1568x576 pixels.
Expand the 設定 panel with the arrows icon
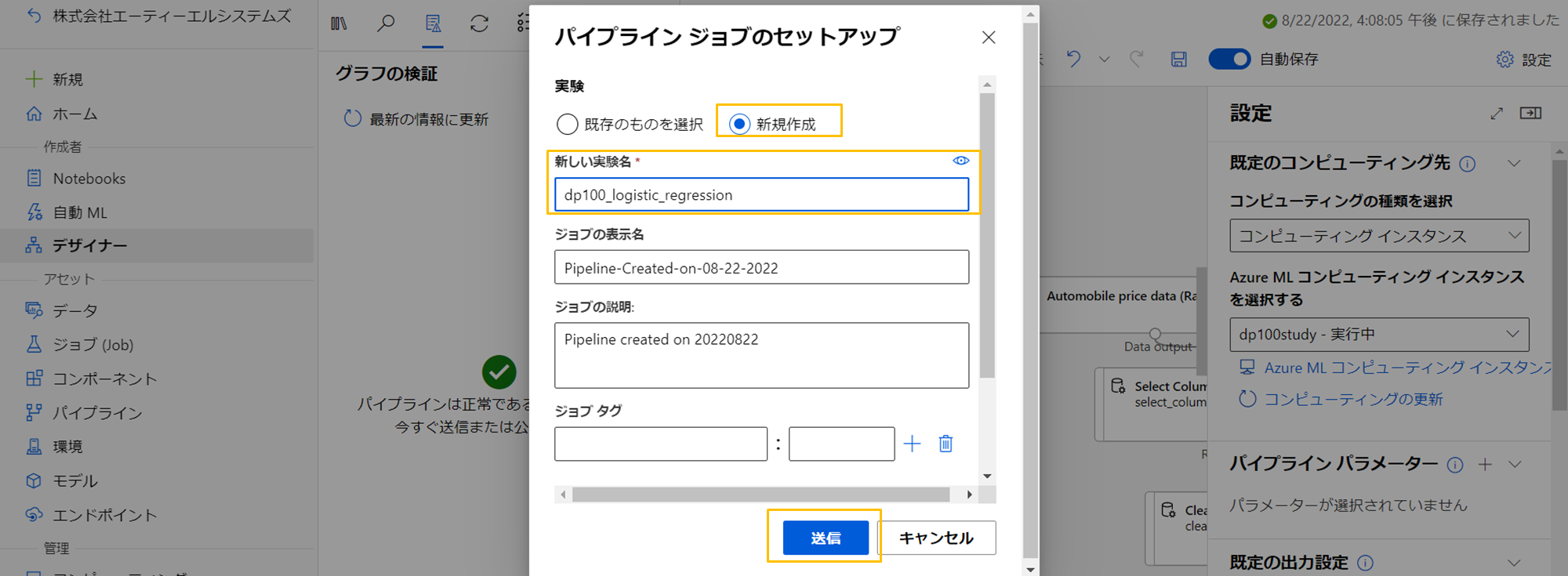[x=1497, y=114]
